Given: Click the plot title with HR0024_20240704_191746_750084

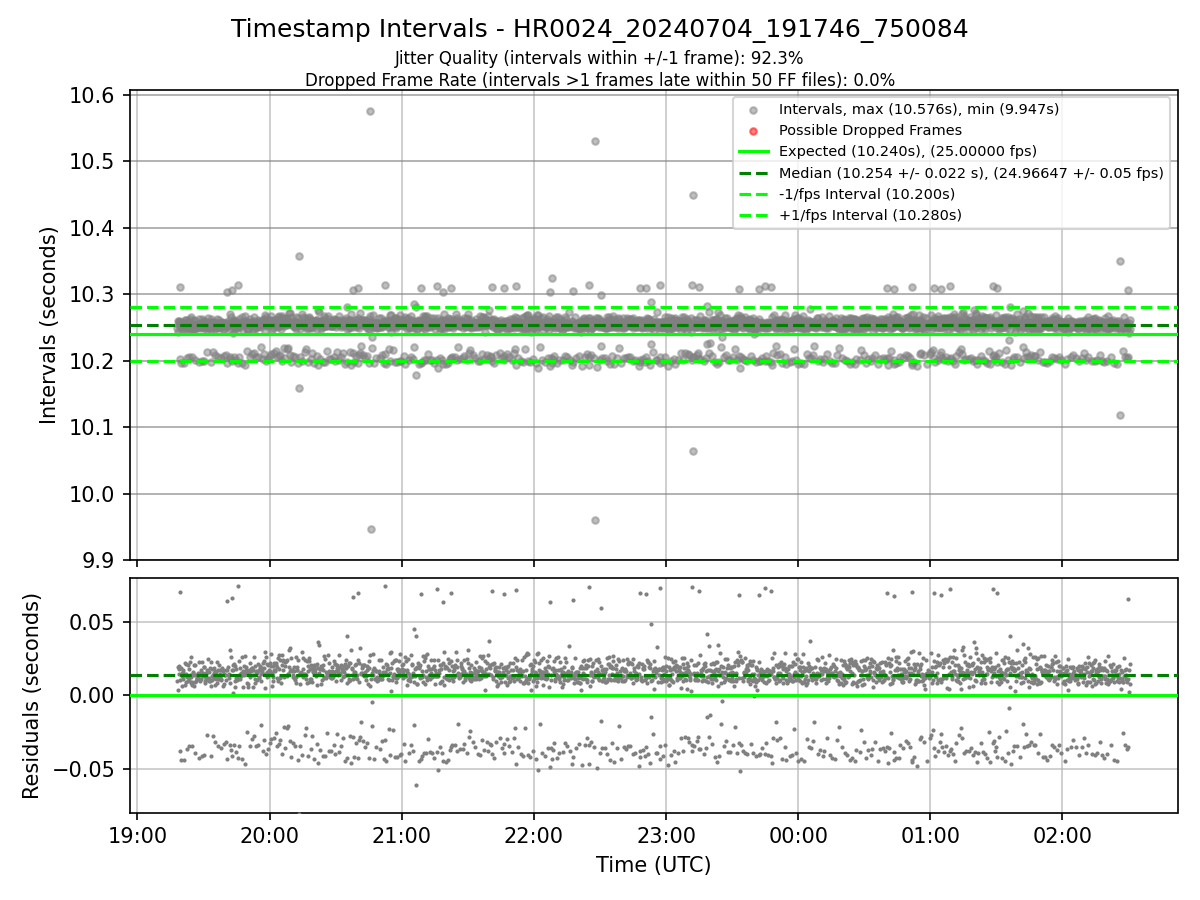Looking at the screenshot, I should [x=599, y=29].
